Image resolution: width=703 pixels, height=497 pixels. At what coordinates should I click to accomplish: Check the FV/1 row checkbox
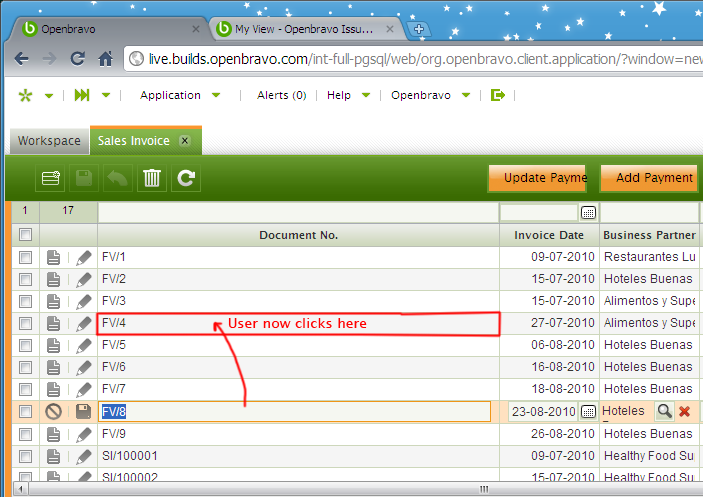tap(26, 257)
